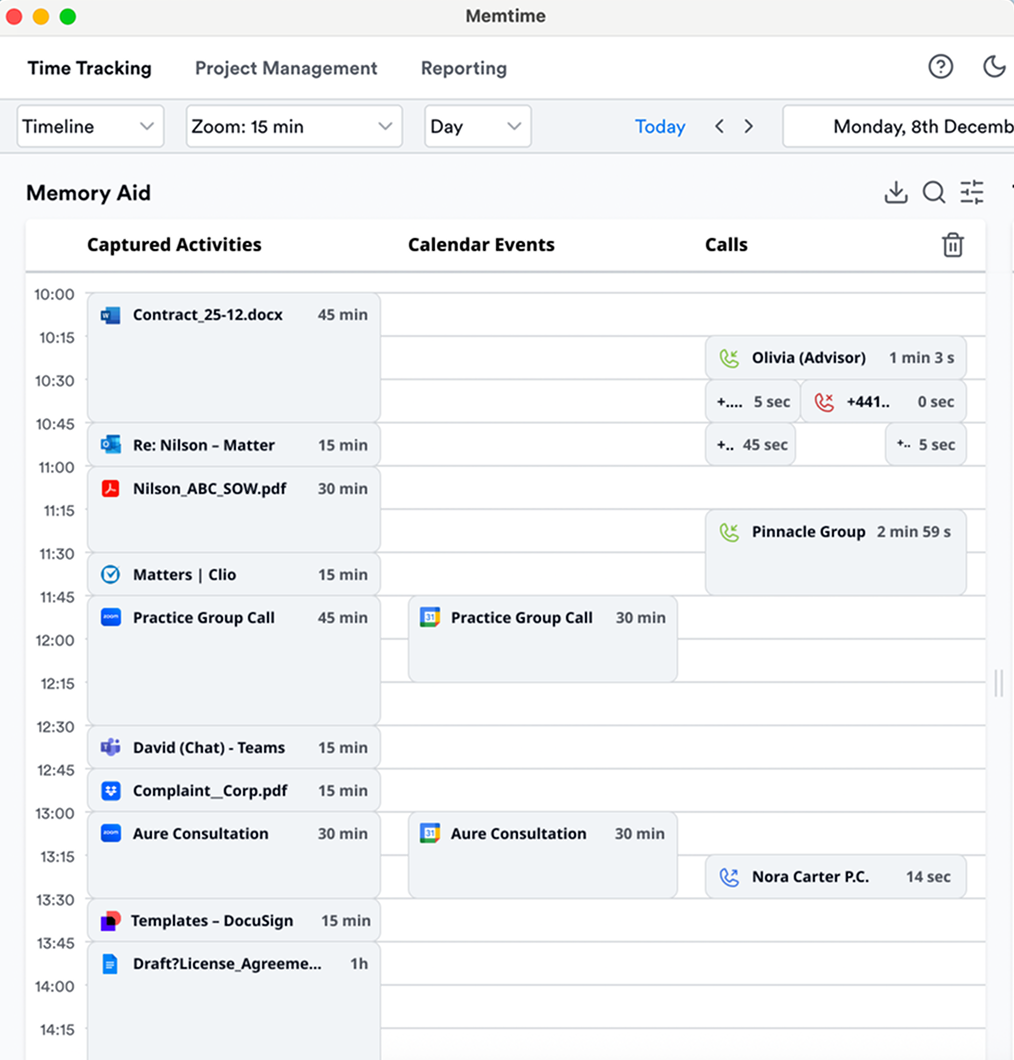This screenshot has height=1060, width=1014.
Task: Open the Timeline view dropdown
Action: (90, 126)
